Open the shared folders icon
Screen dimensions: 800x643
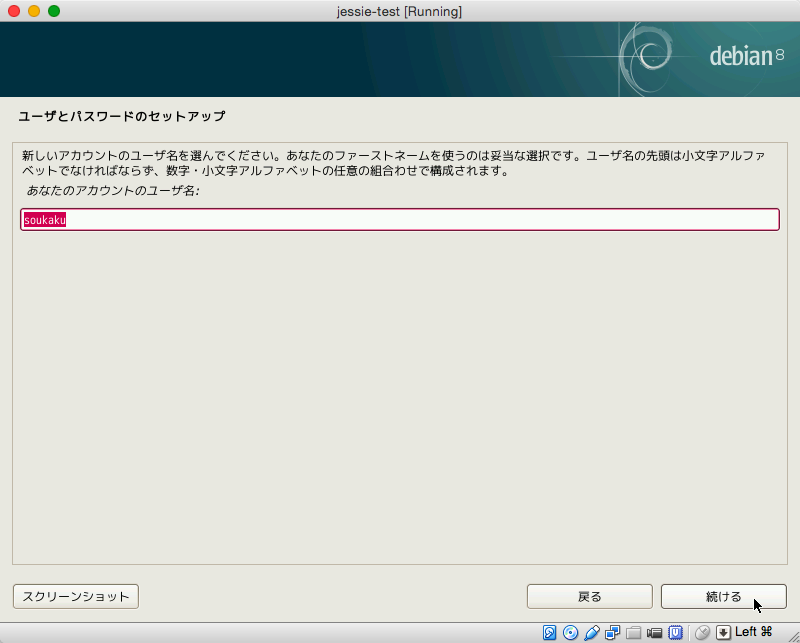point(633,633)
